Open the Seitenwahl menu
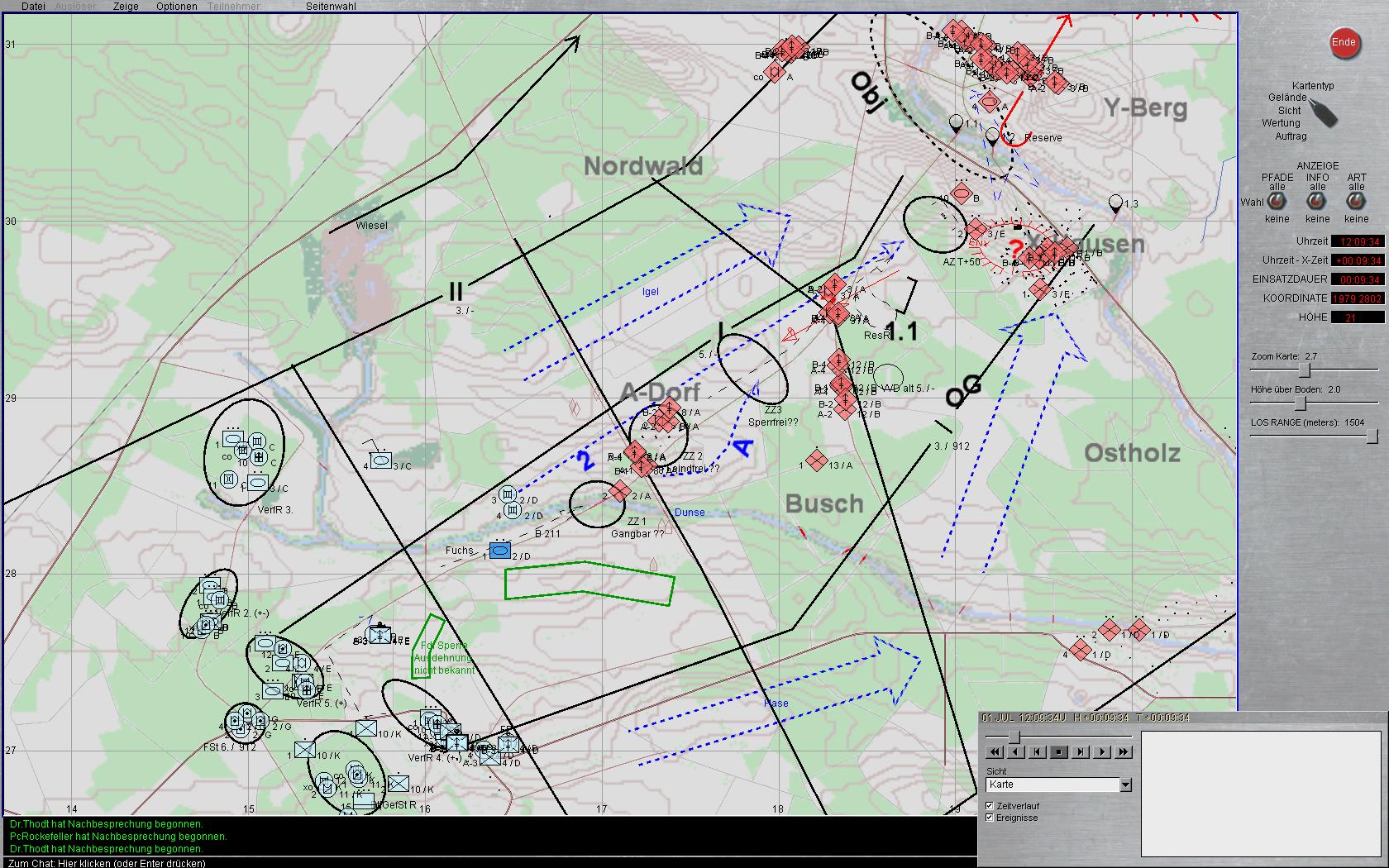This screenshot has height=868, width=1389. (x=331, y=7)
